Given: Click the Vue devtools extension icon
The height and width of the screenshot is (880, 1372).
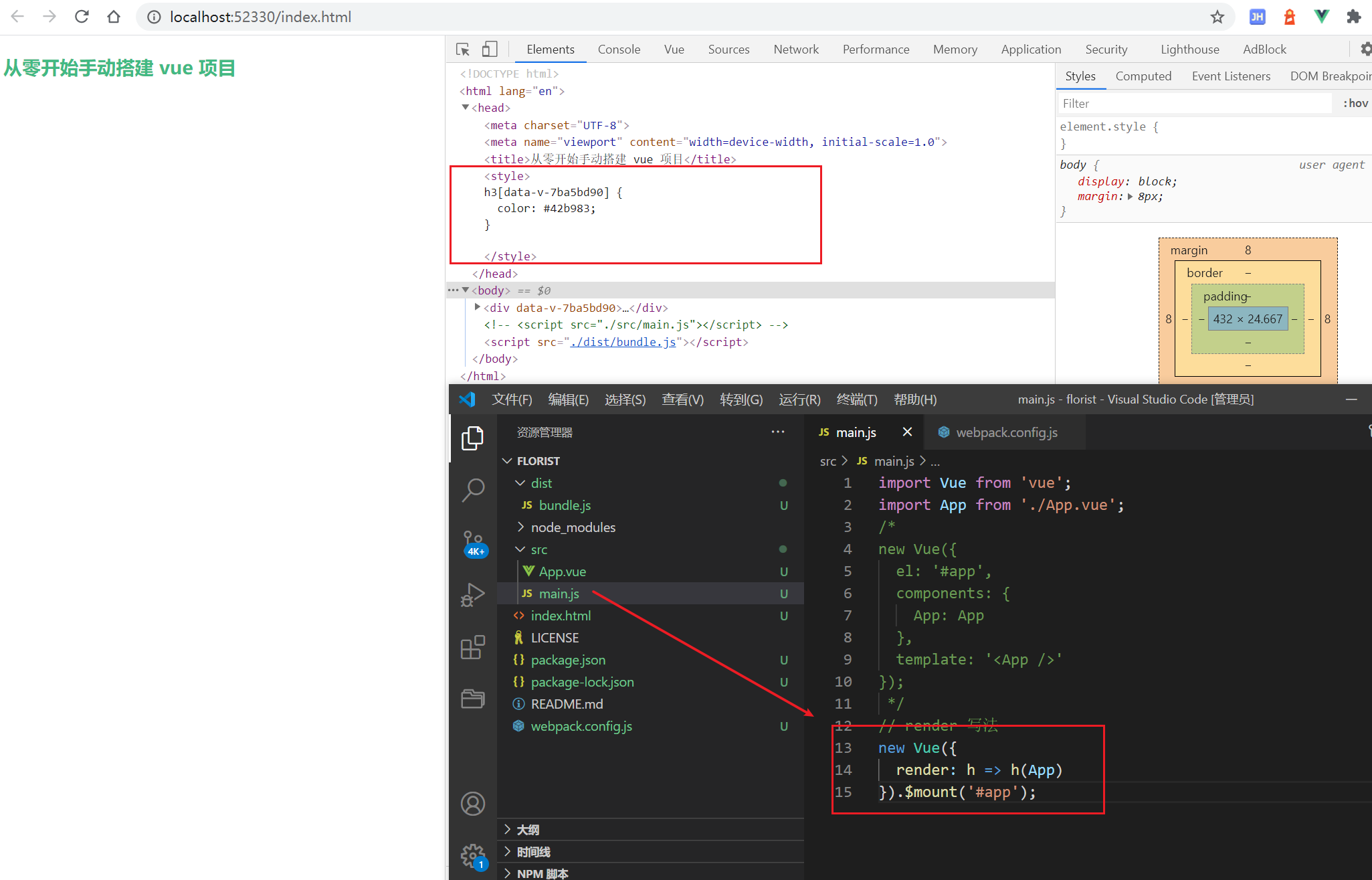Looking at the screenshot, I should [1321, 17].
